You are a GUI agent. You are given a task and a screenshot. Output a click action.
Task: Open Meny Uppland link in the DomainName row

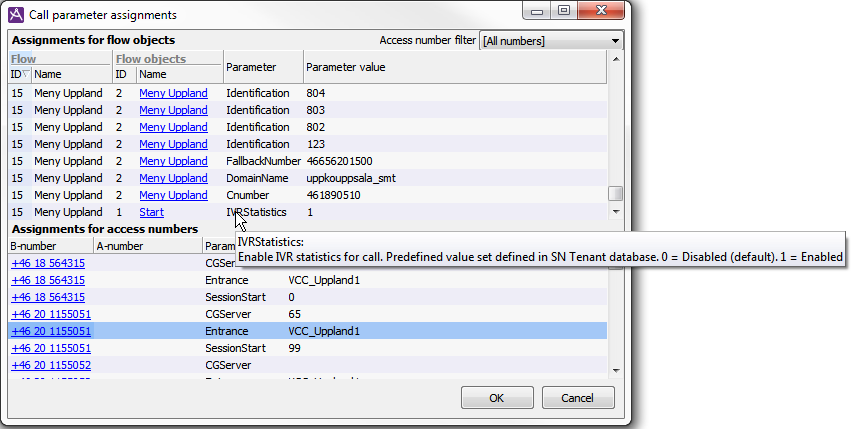173,178
